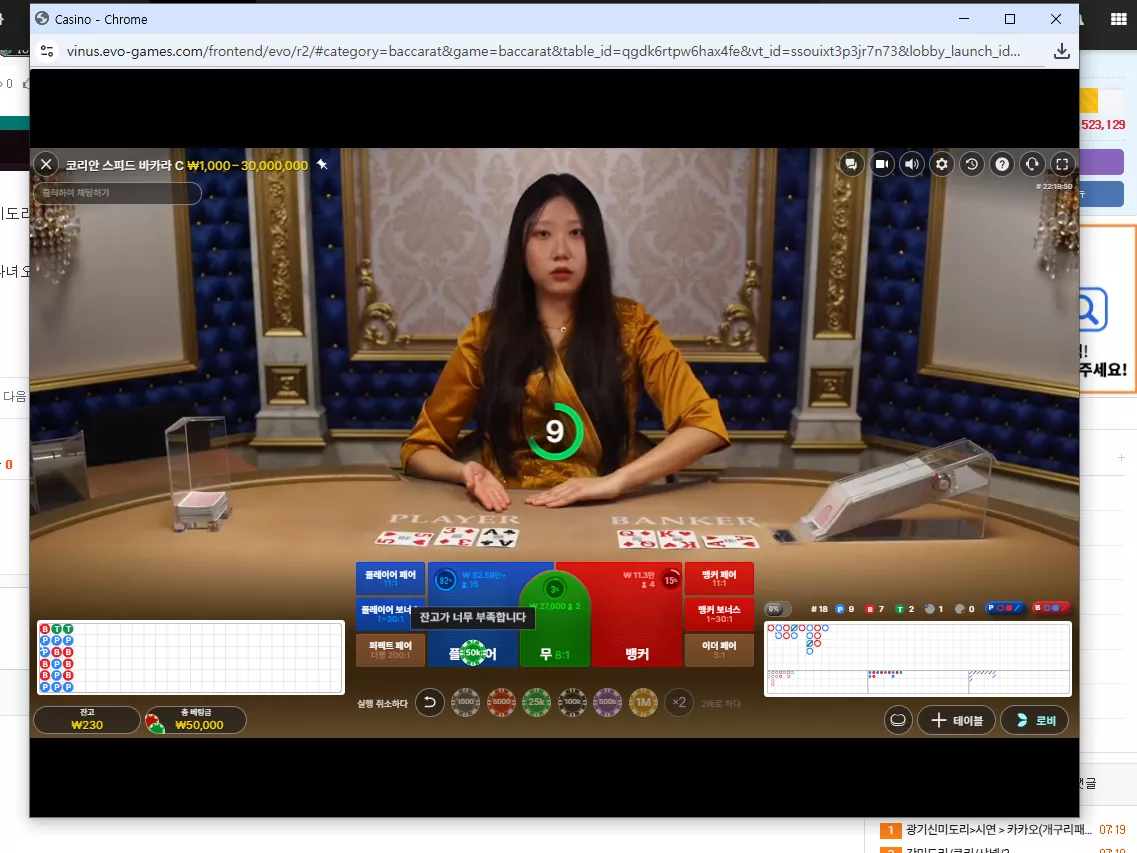Click the x2 double bet button
The width and height of the screenshot is (1137, 853).
click(679, 702)
